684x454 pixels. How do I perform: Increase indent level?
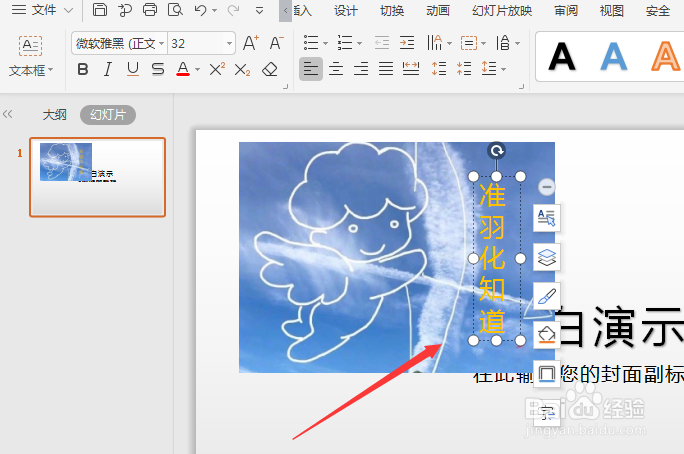point(407,43)
